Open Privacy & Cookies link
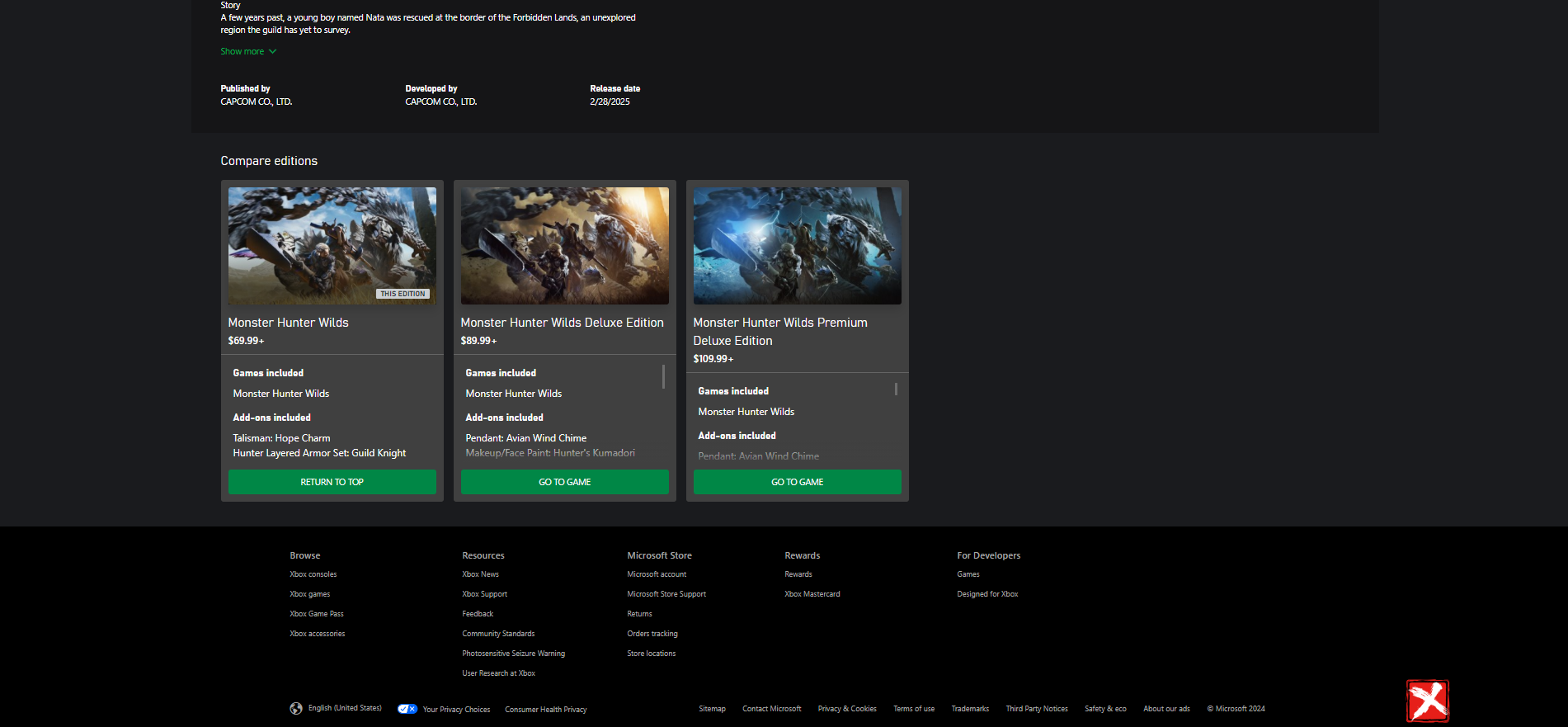Viewport: 1568px width, 727px height. coord(847,709)
